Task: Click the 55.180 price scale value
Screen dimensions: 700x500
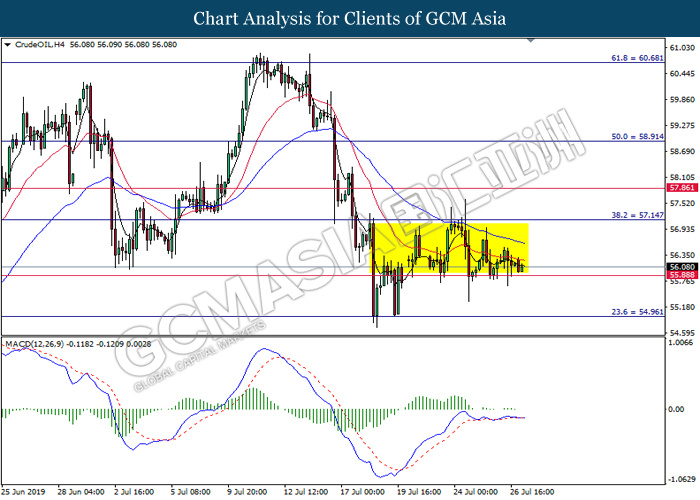Action: (x=683, y=307)
